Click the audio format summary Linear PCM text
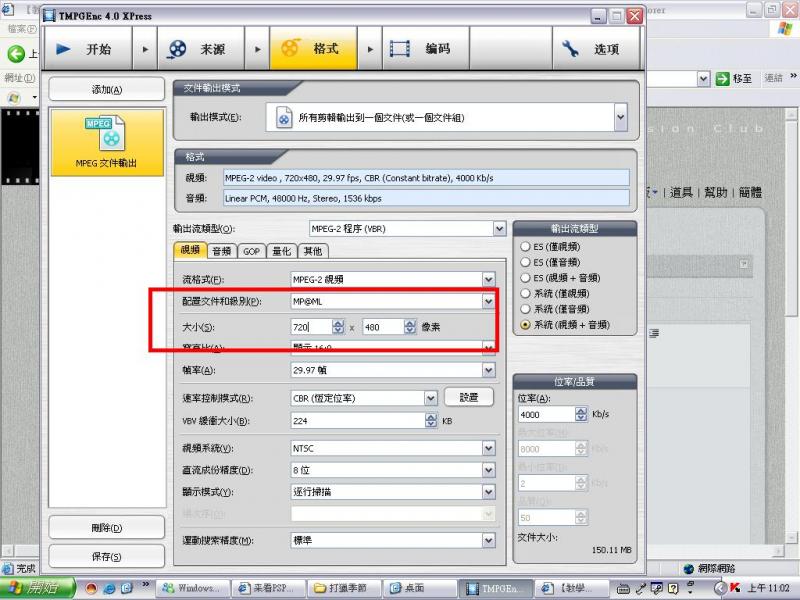Image resolution: width=800 pixels, height=600 pixels. tap(426, 198)
